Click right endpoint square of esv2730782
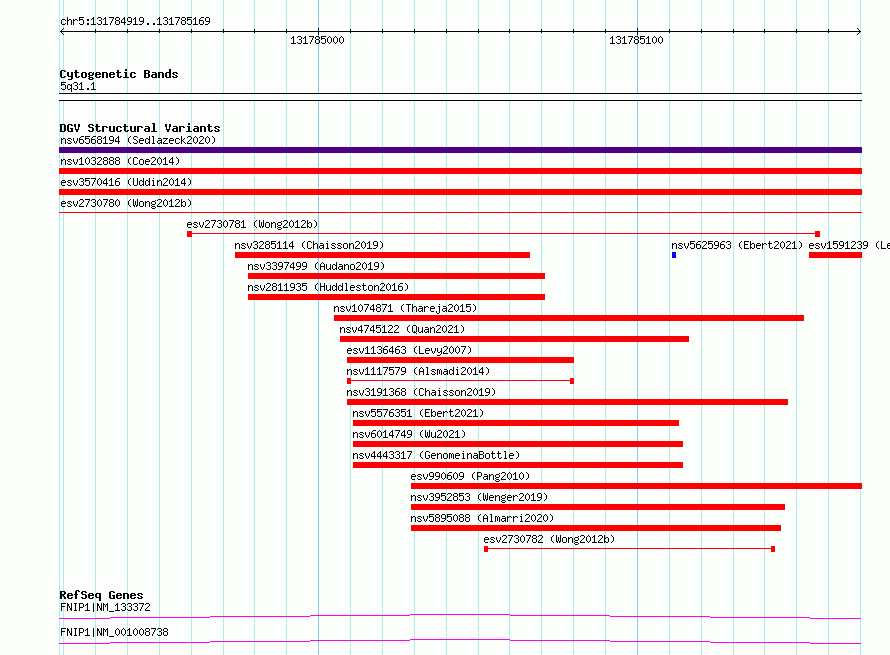The height and width of the screenshot is (655, 890). [x=773, y=549]
